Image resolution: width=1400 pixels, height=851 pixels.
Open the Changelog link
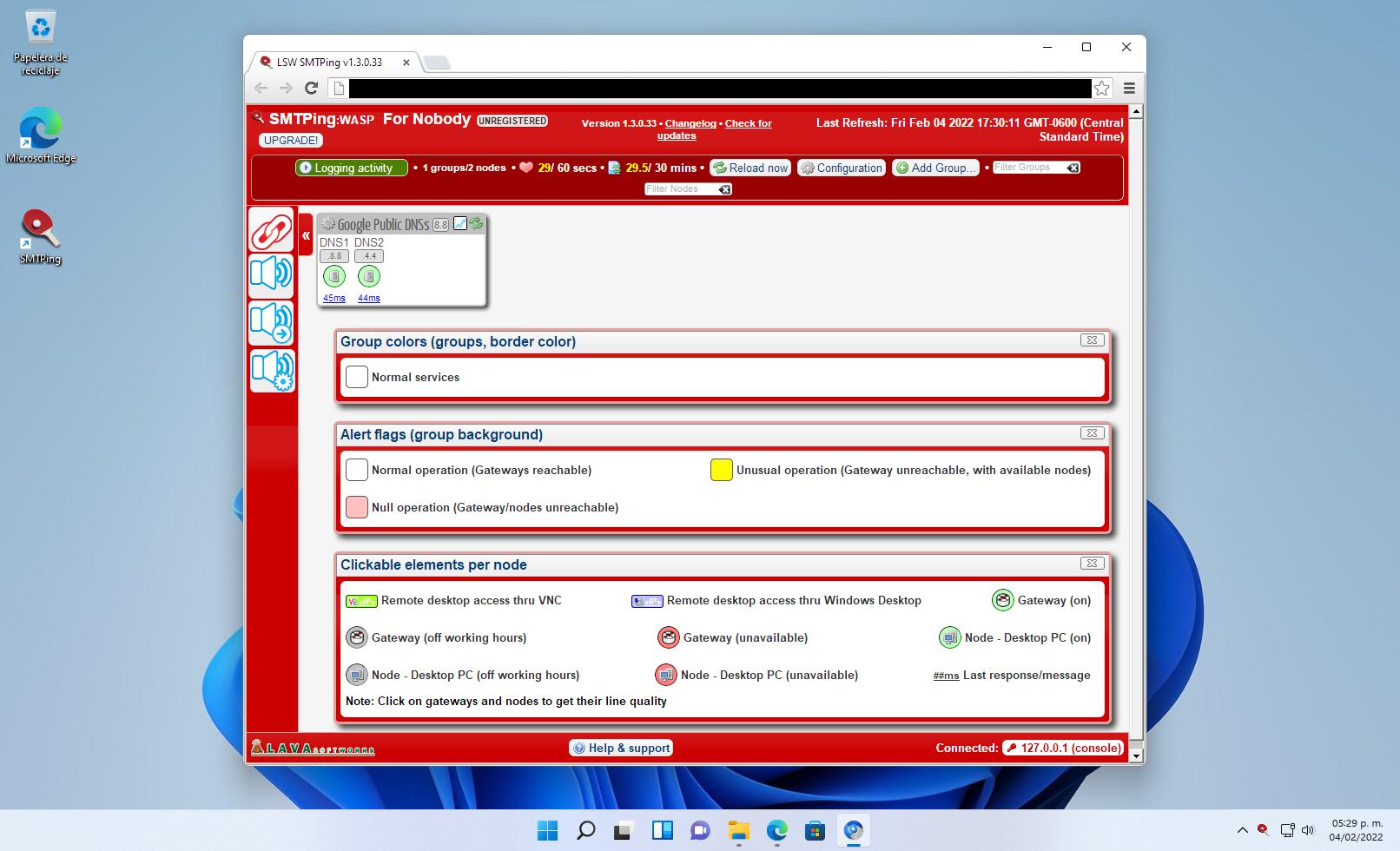pyautogui.click(x=690, y=123)
